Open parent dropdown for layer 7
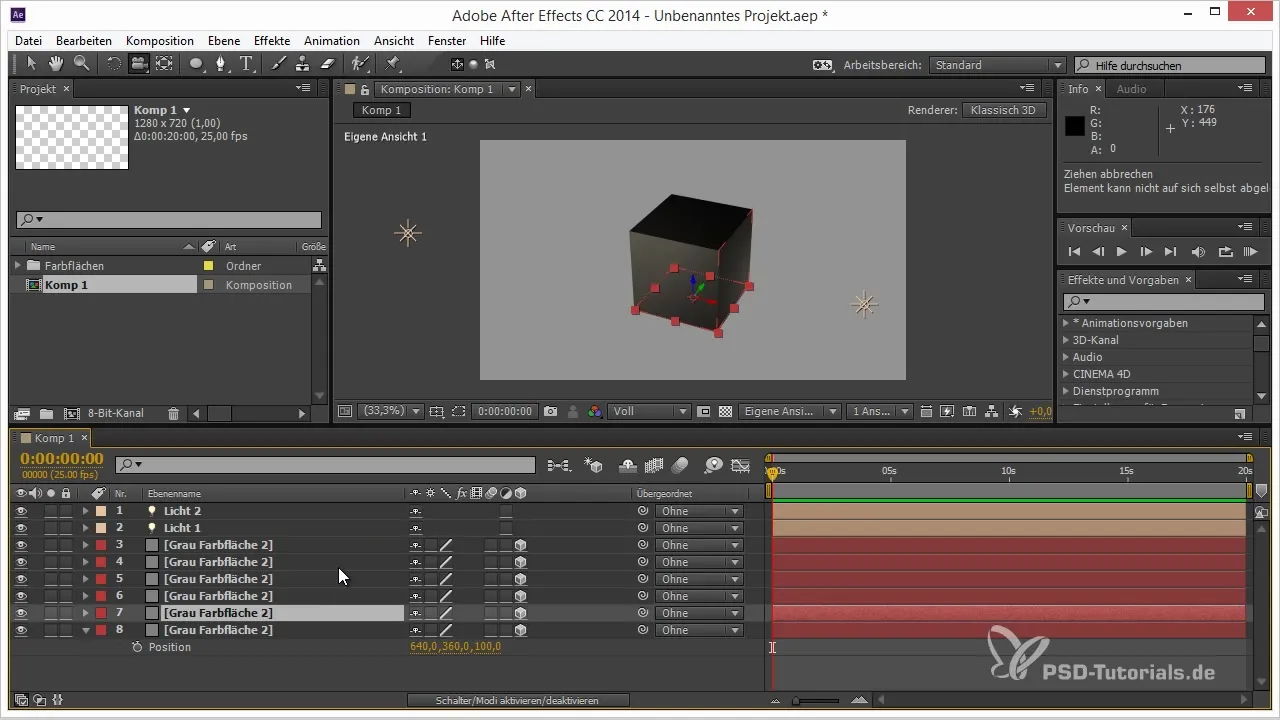This screenshot has height=720, width=1280. (699, 613)
